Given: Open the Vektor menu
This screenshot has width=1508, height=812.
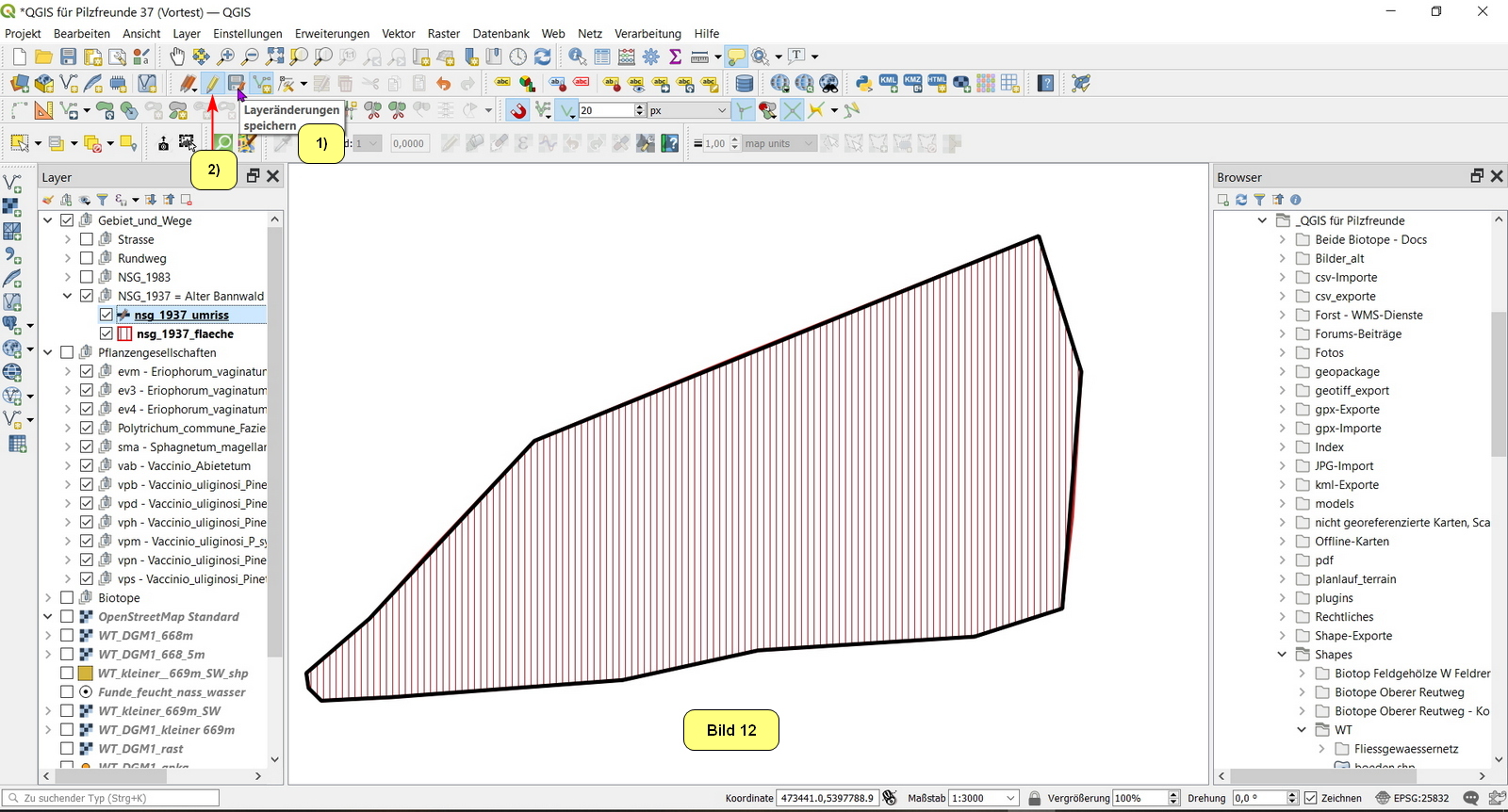Looking at the screenshot, I should (x=398, y=33).
